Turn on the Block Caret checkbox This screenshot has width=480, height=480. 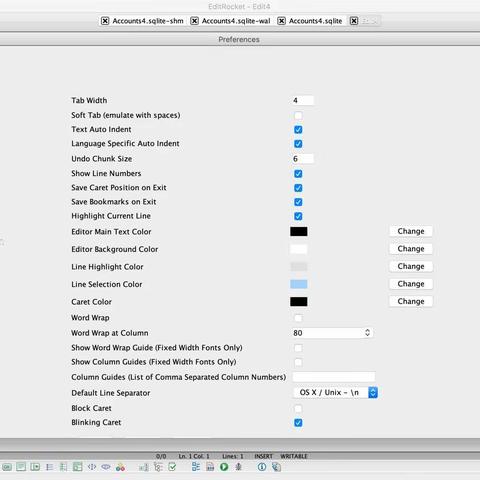[298, 409]
